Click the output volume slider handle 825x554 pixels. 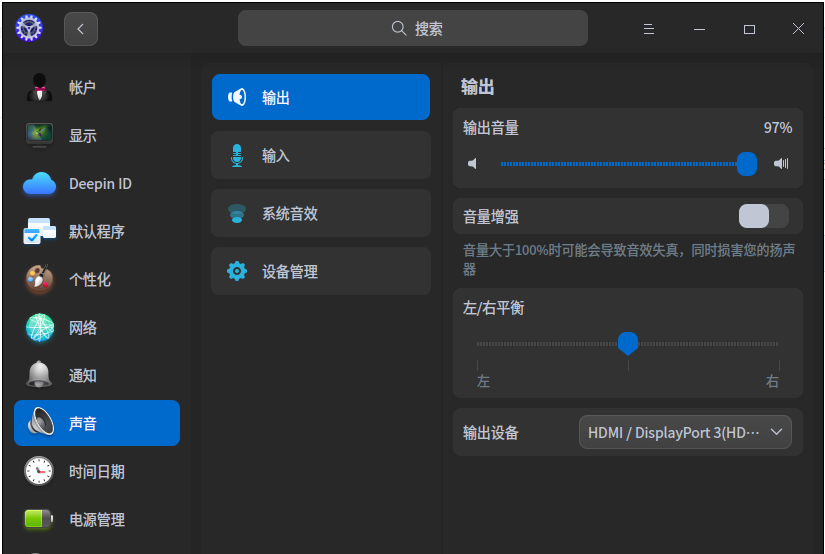tap(746, 164)
